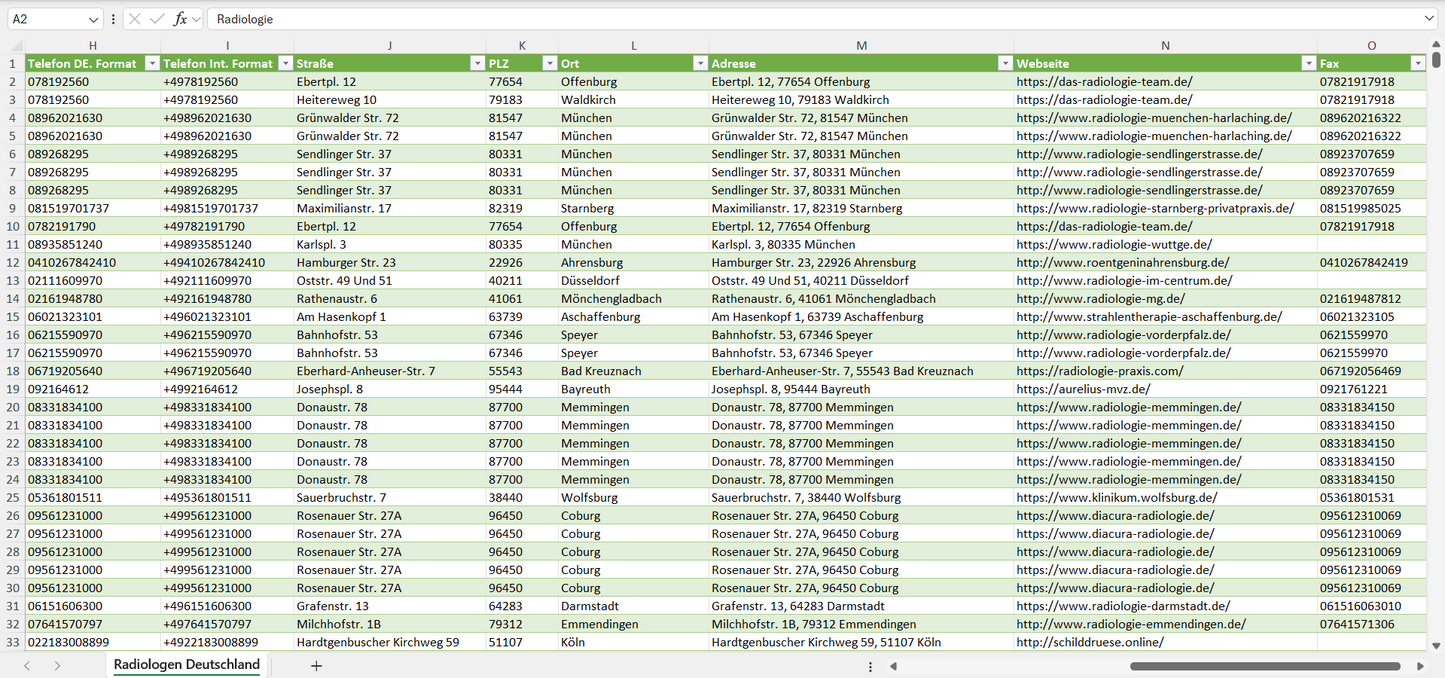Click the horizontal scrollbar right arrow
This screenshot has width=1445, height=678.
pyautogui.click(x=1420, y=666)
